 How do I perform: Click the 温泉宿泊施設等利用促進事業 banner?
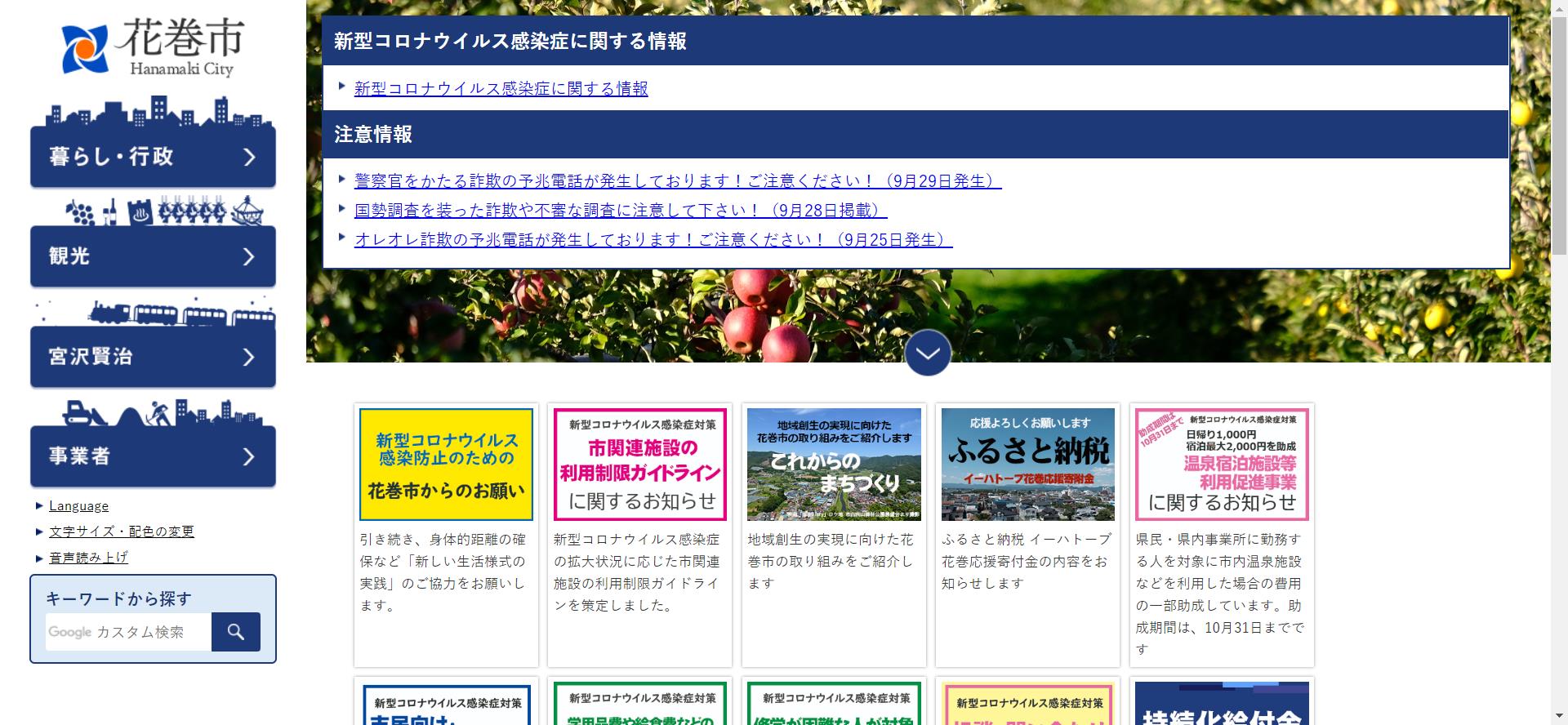pos(1222,465)
